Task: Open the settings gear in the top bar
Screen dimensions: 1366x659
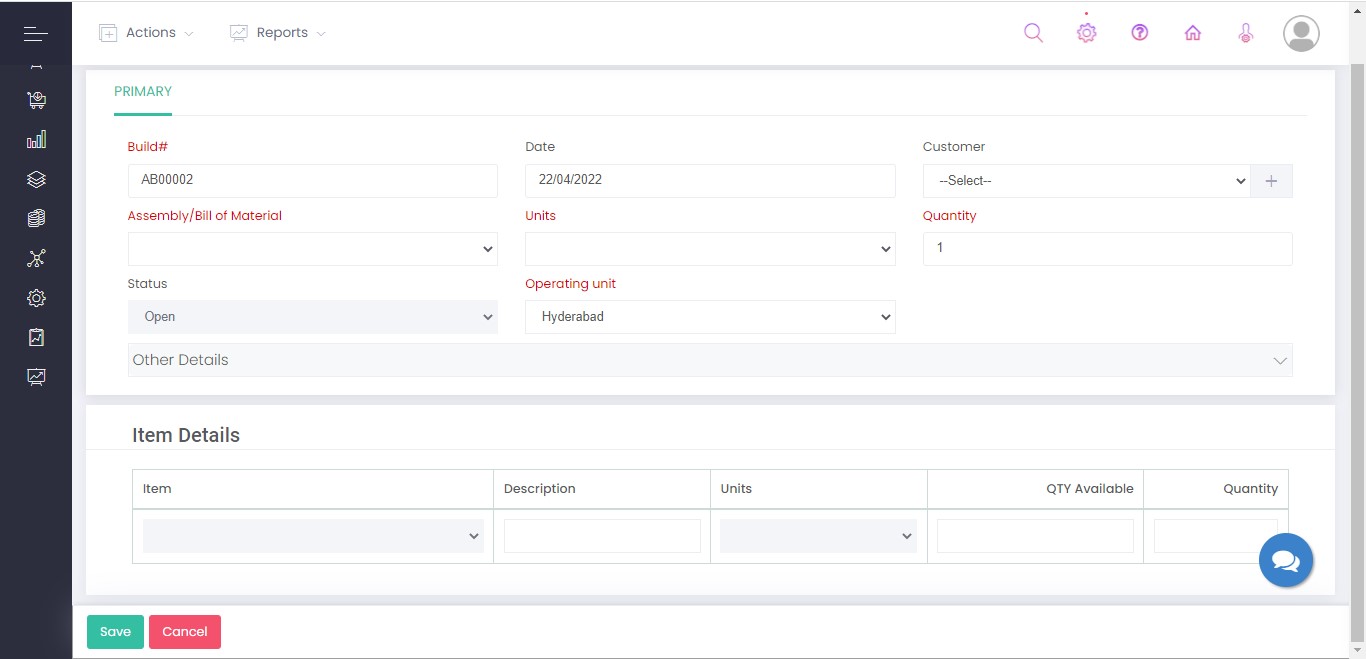Action: (1086, 32)
